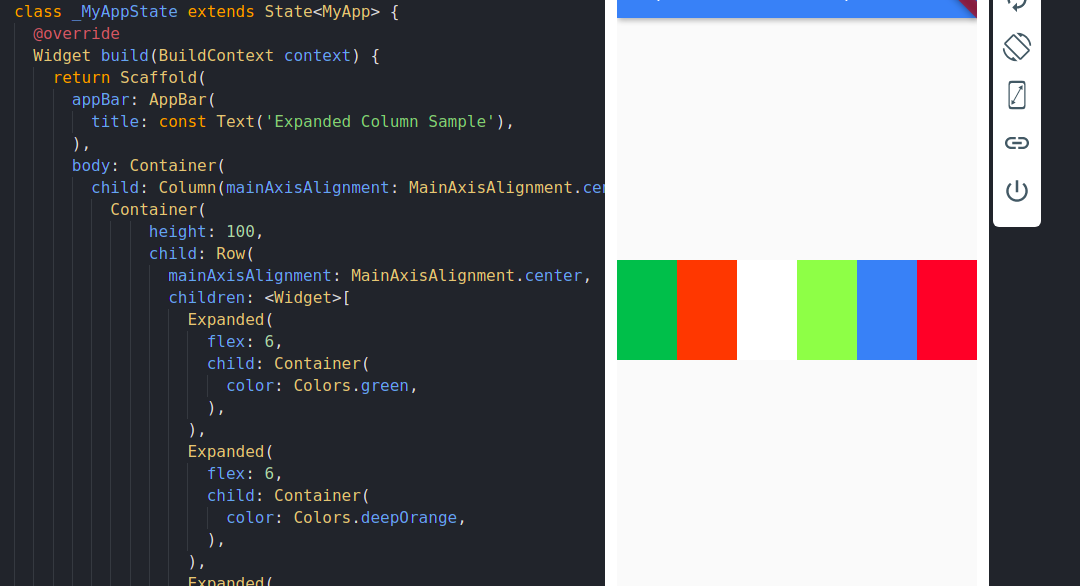Click the '_MyAppState' class name
Image resolution: width=1080 pixels, height=586 pixels.
coord(125,12)
